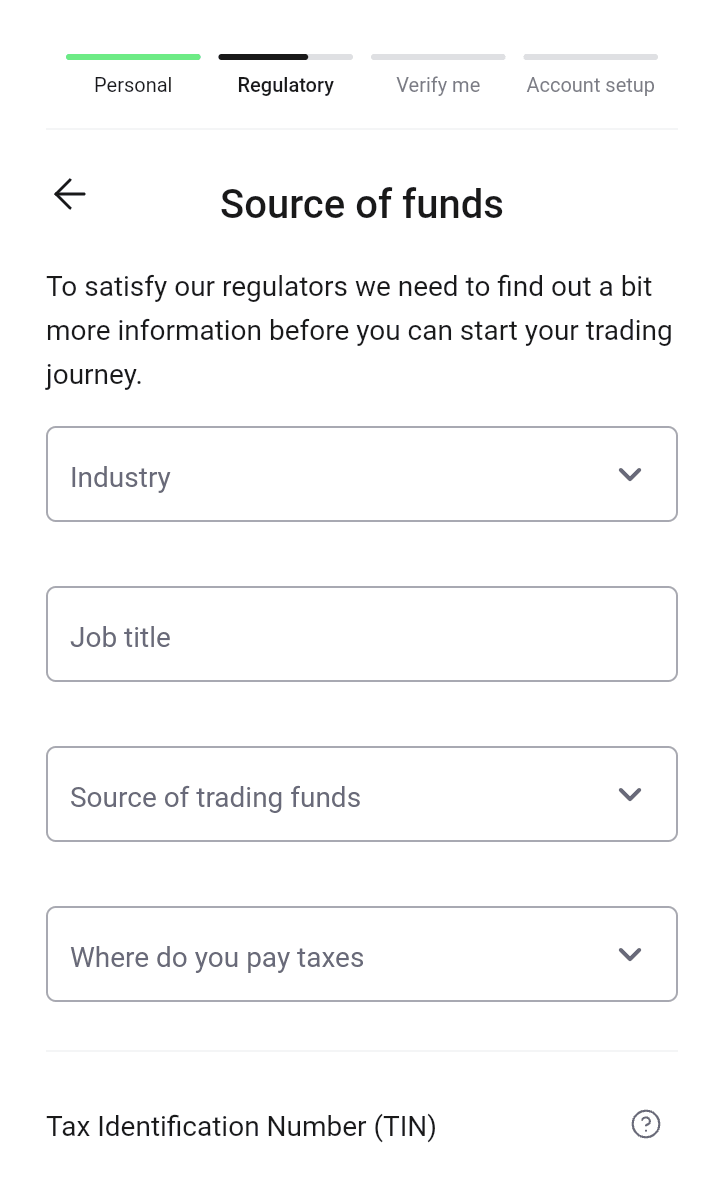Click the Industry dropdown chevron icon

pyautogui.click(x=630, y=474)
